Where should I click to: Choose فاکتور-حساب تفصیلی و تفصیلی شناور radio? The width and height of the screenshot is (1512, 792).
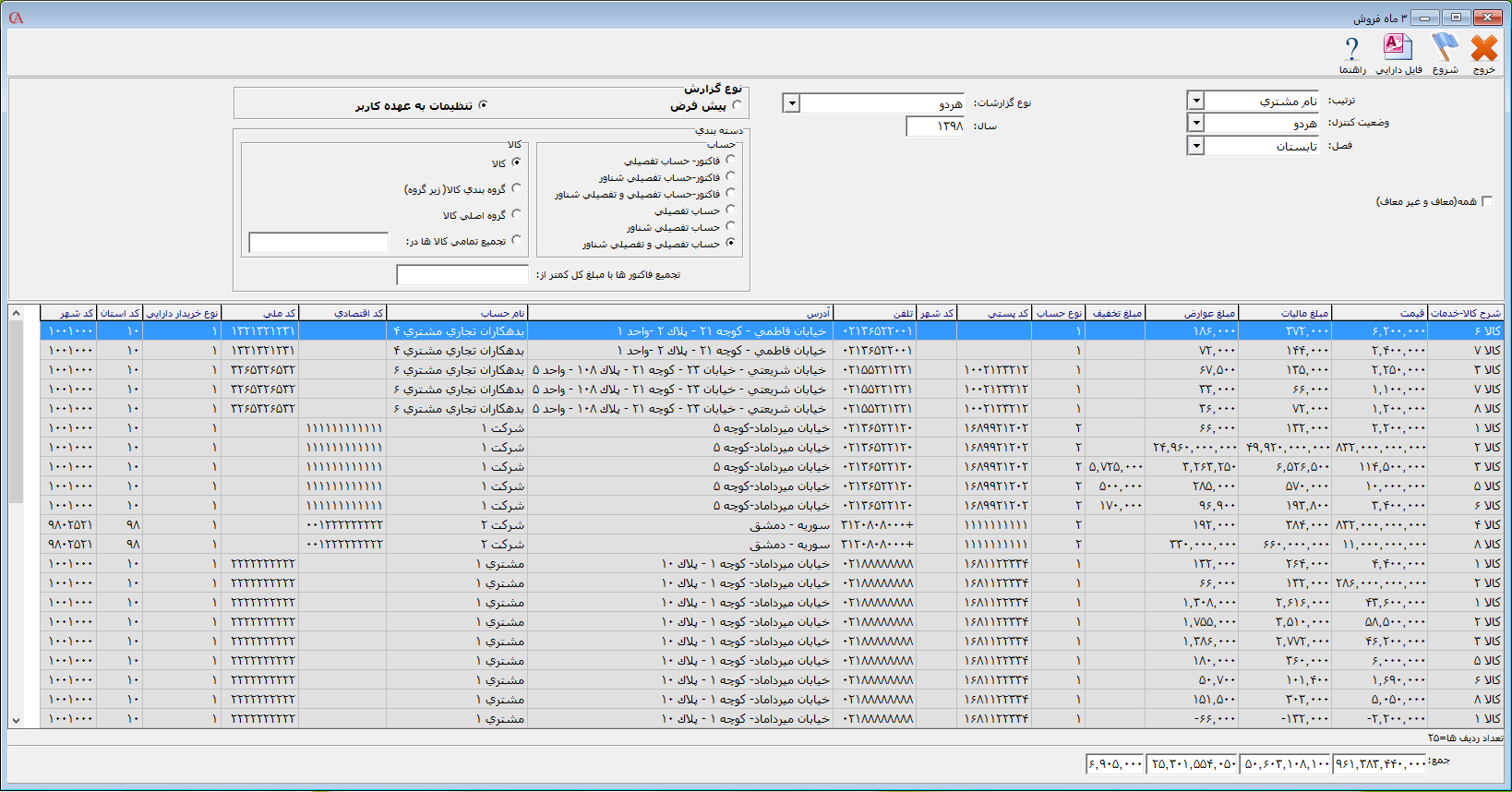pos(730,193)
